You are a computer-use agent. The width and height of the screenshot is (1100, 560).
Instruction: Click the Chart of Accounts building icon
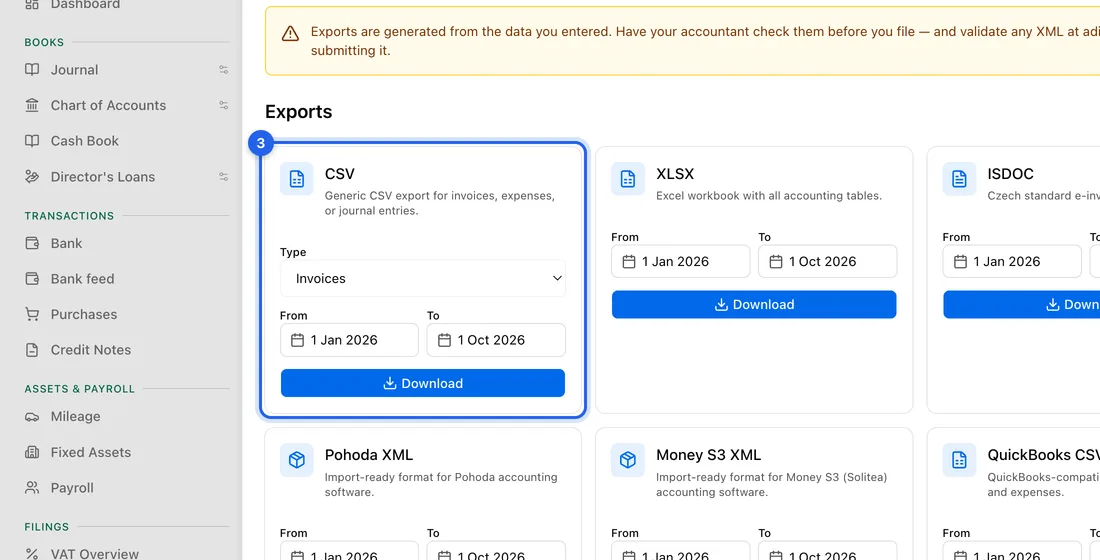pyautogui.click(x=32, y=105)
